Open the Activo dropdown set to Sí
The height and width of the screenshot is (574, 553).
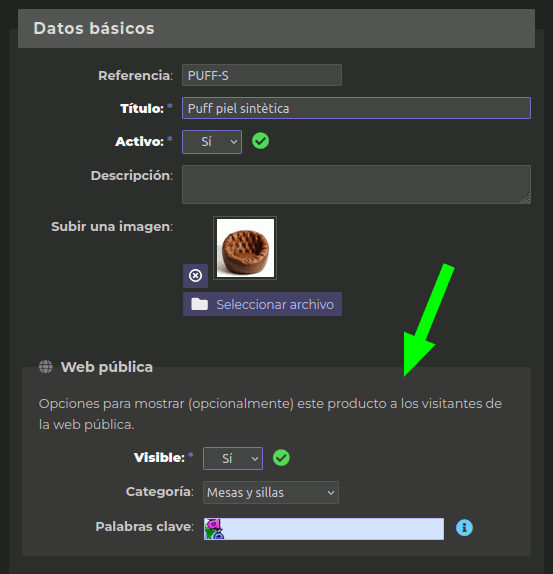pos(212,142)
